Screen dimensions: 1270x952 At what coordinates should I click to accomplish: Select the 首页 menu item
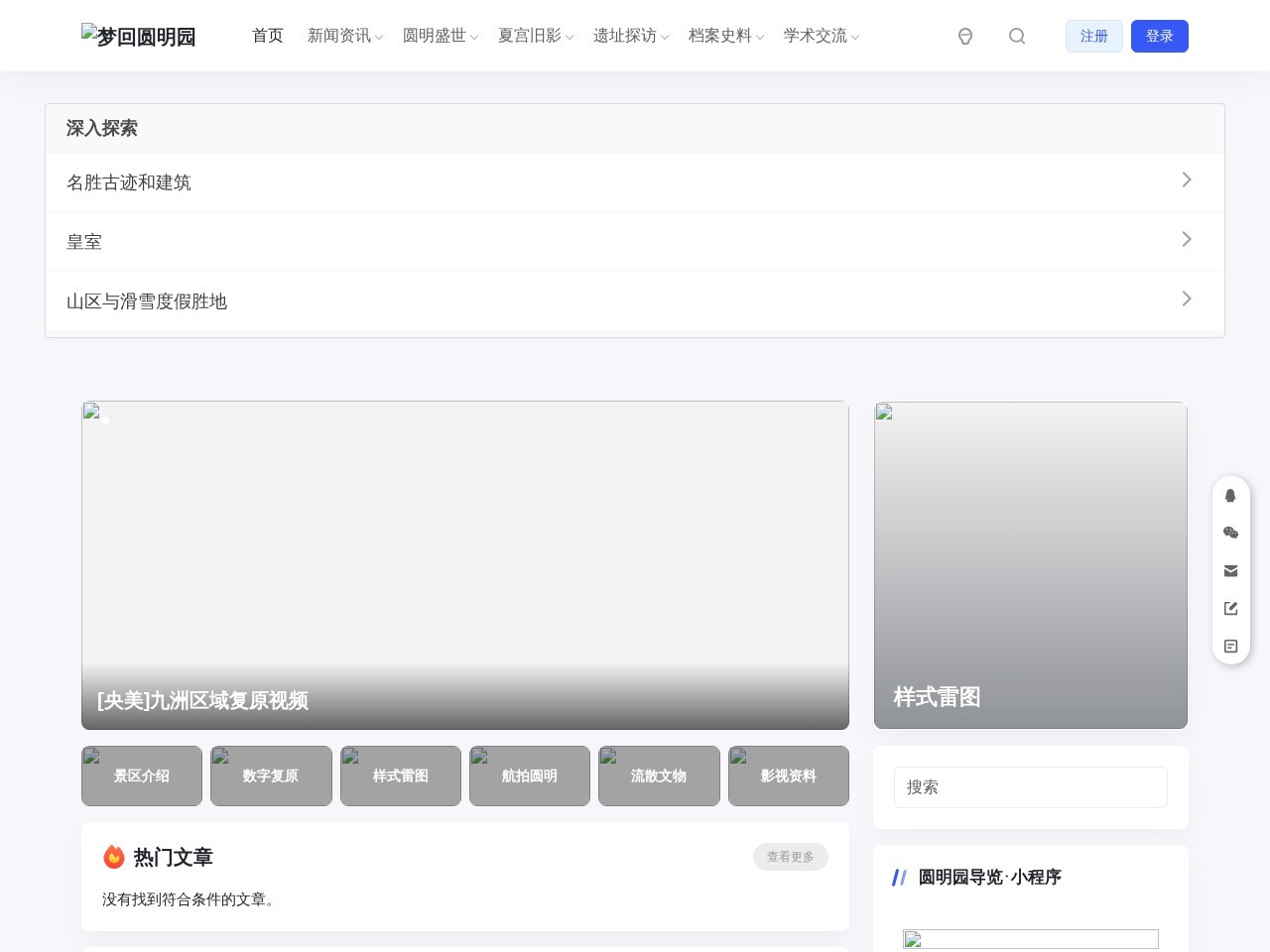267,36
